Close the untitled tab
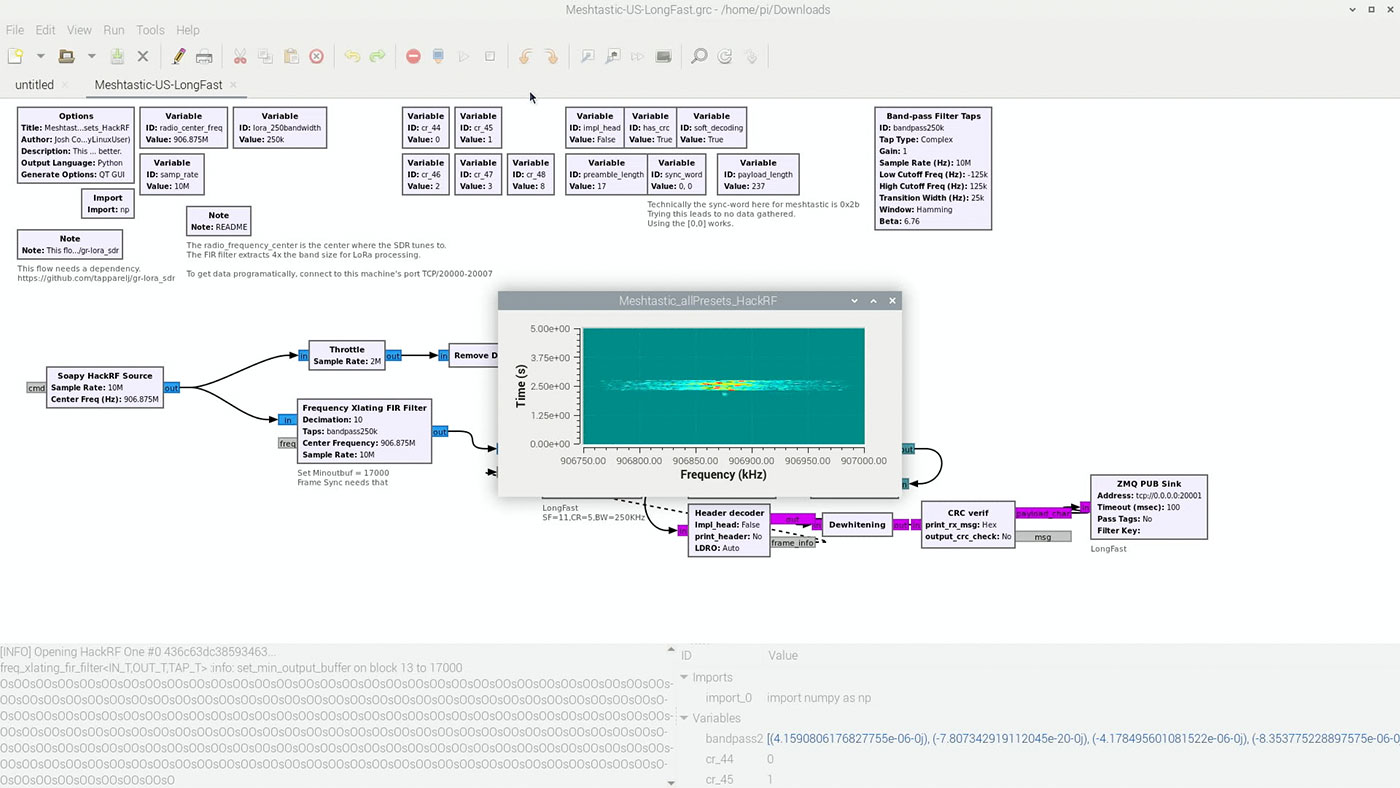 [x=65, y=85]
